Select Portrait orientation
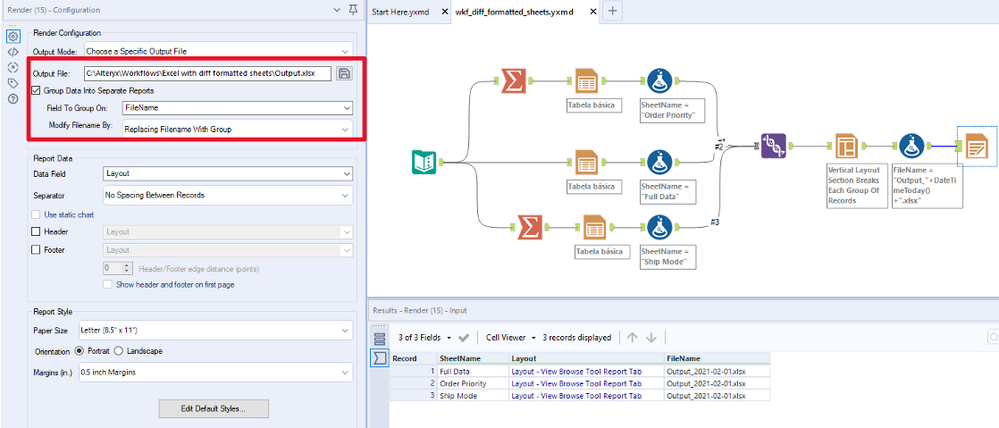The image size is (999, 428). tap(80, 351)
